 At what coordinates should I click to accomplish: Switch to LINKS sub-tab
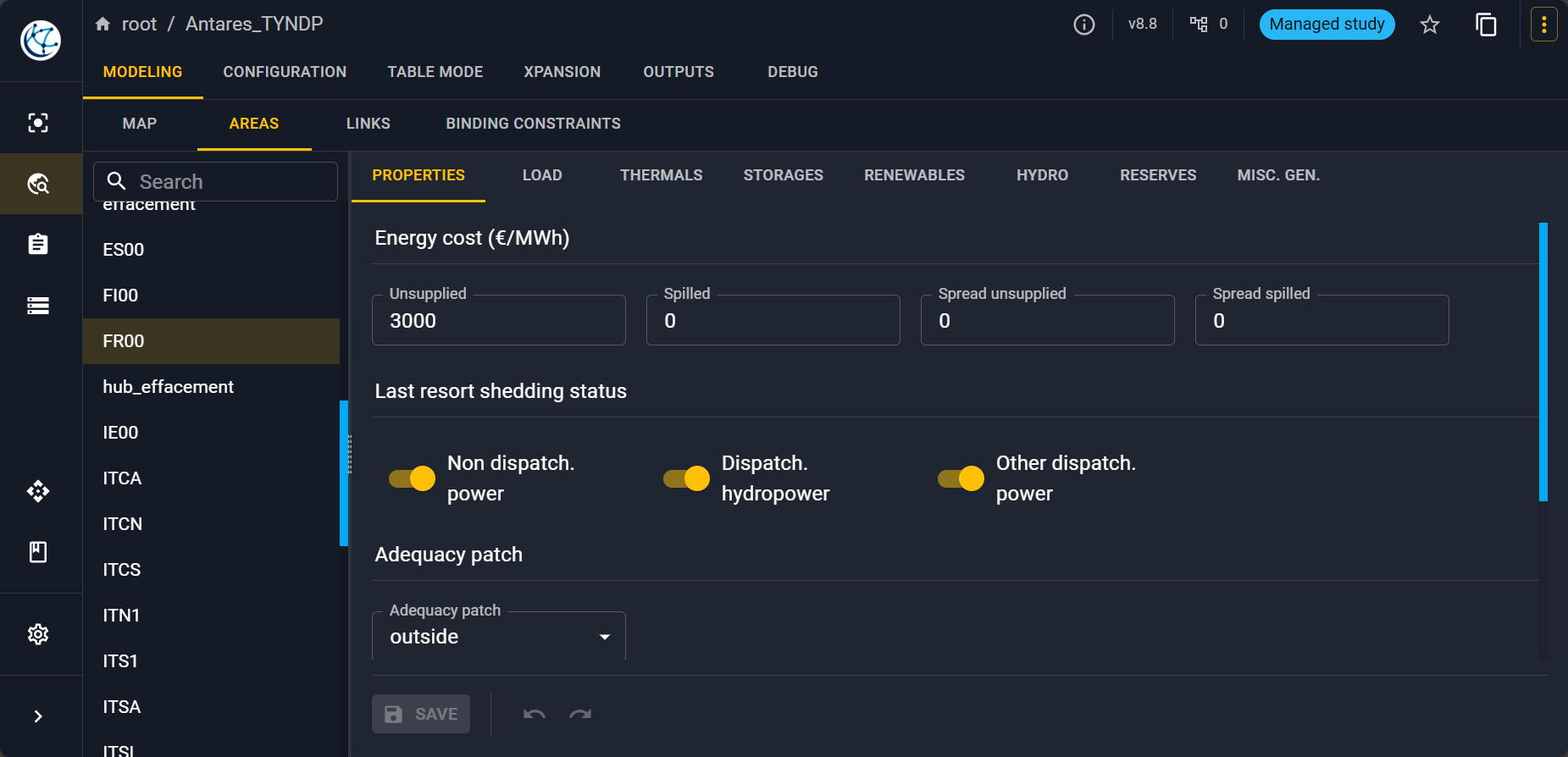[x=368, y=124]
